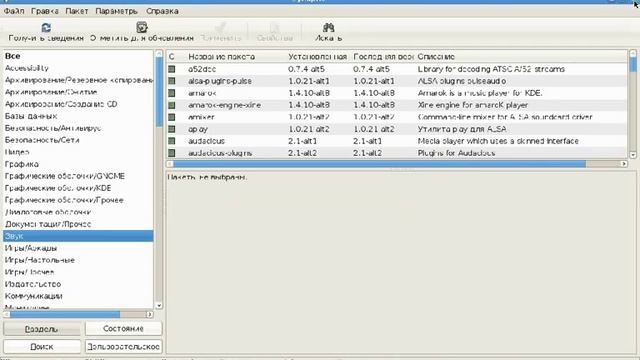Select Архивирование/Создание CD category
Screen dimensions: 640x360
(78, 104)
